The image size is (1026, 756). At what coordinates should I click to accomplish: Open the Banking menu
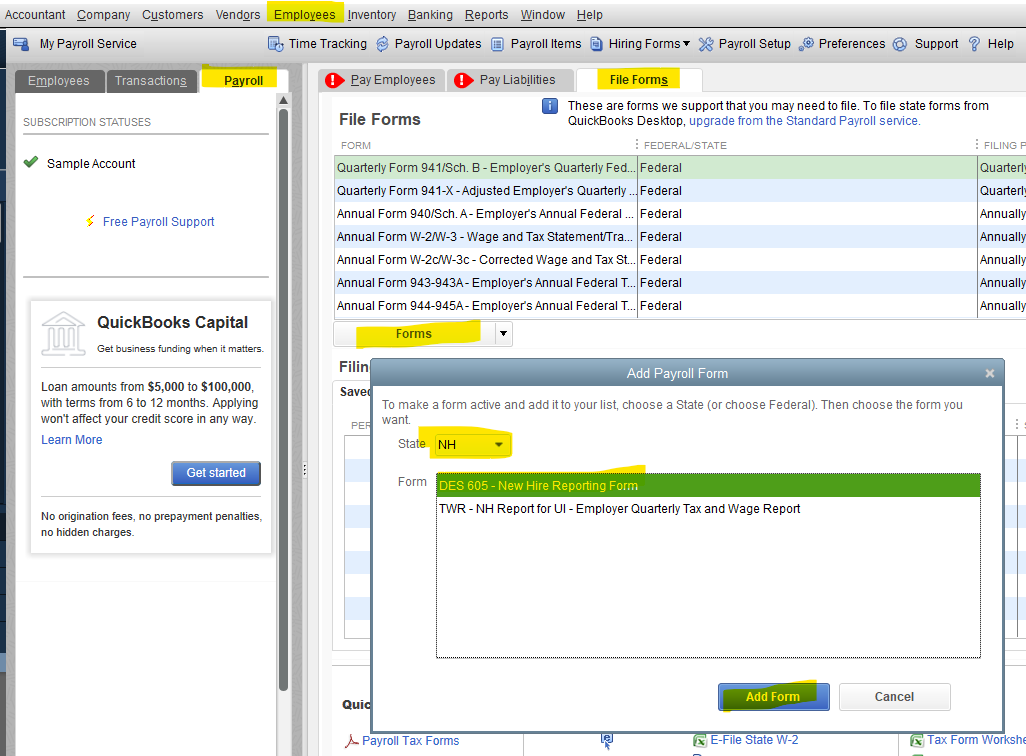430,14
